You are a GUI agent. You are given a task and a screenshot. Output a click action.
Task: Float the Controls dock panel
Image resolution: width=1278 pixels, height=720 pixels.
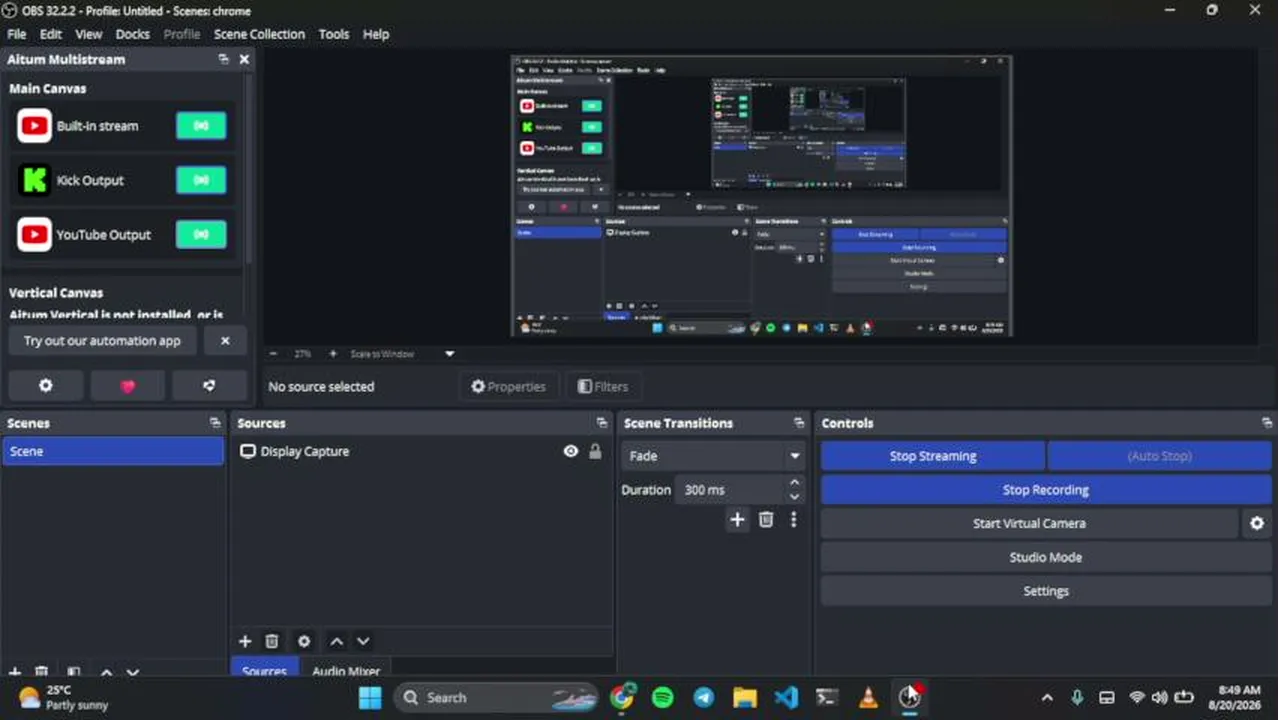tap(1267, 423)
